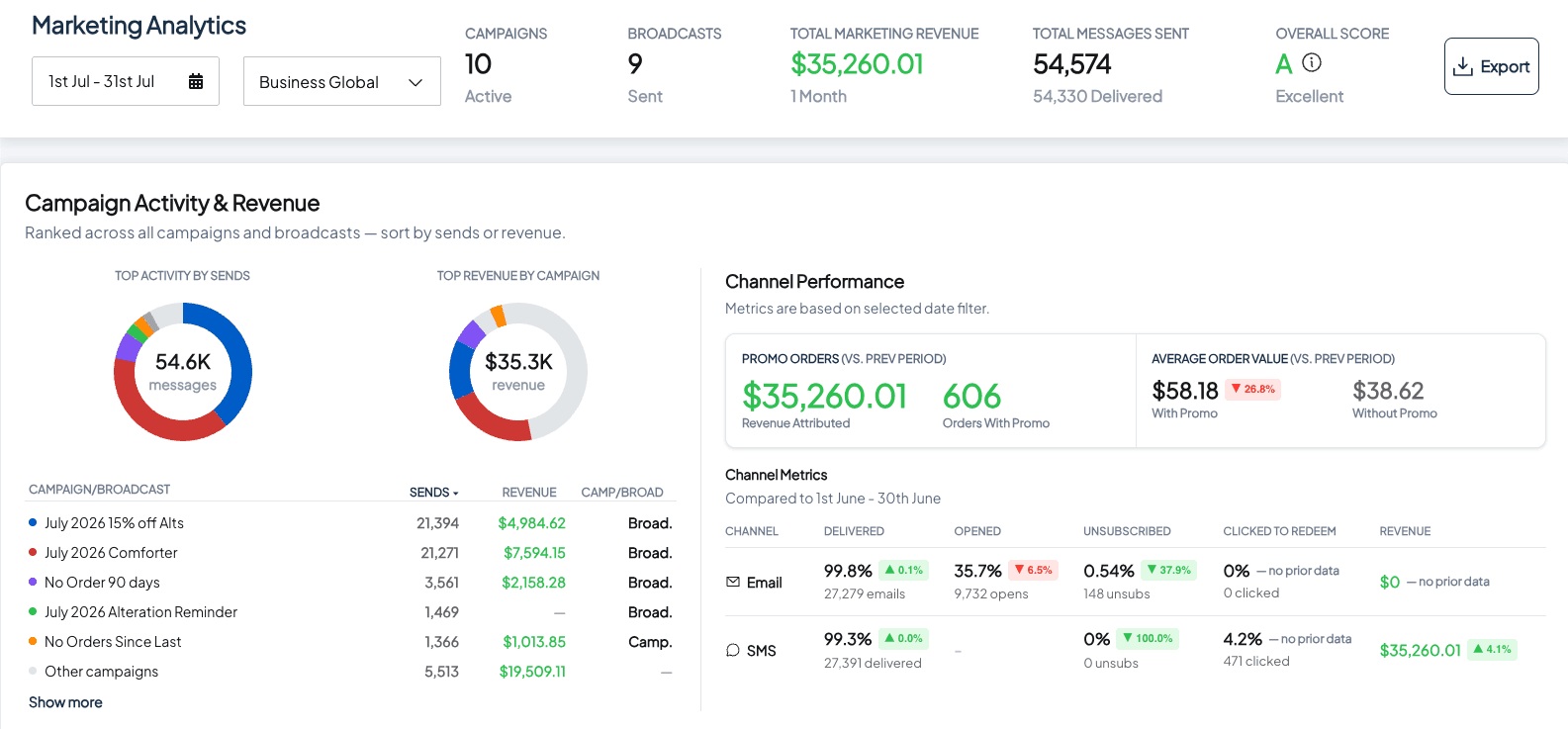Click orange swatch for No Orders Since Last

point(33,641)
